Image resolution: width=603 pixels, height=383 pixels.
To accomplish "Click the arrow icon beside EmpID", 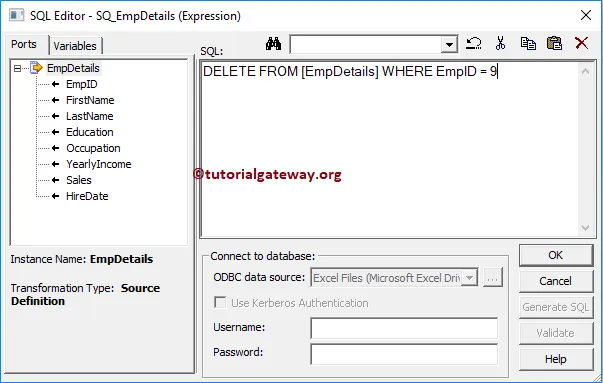I will [55, 84].
